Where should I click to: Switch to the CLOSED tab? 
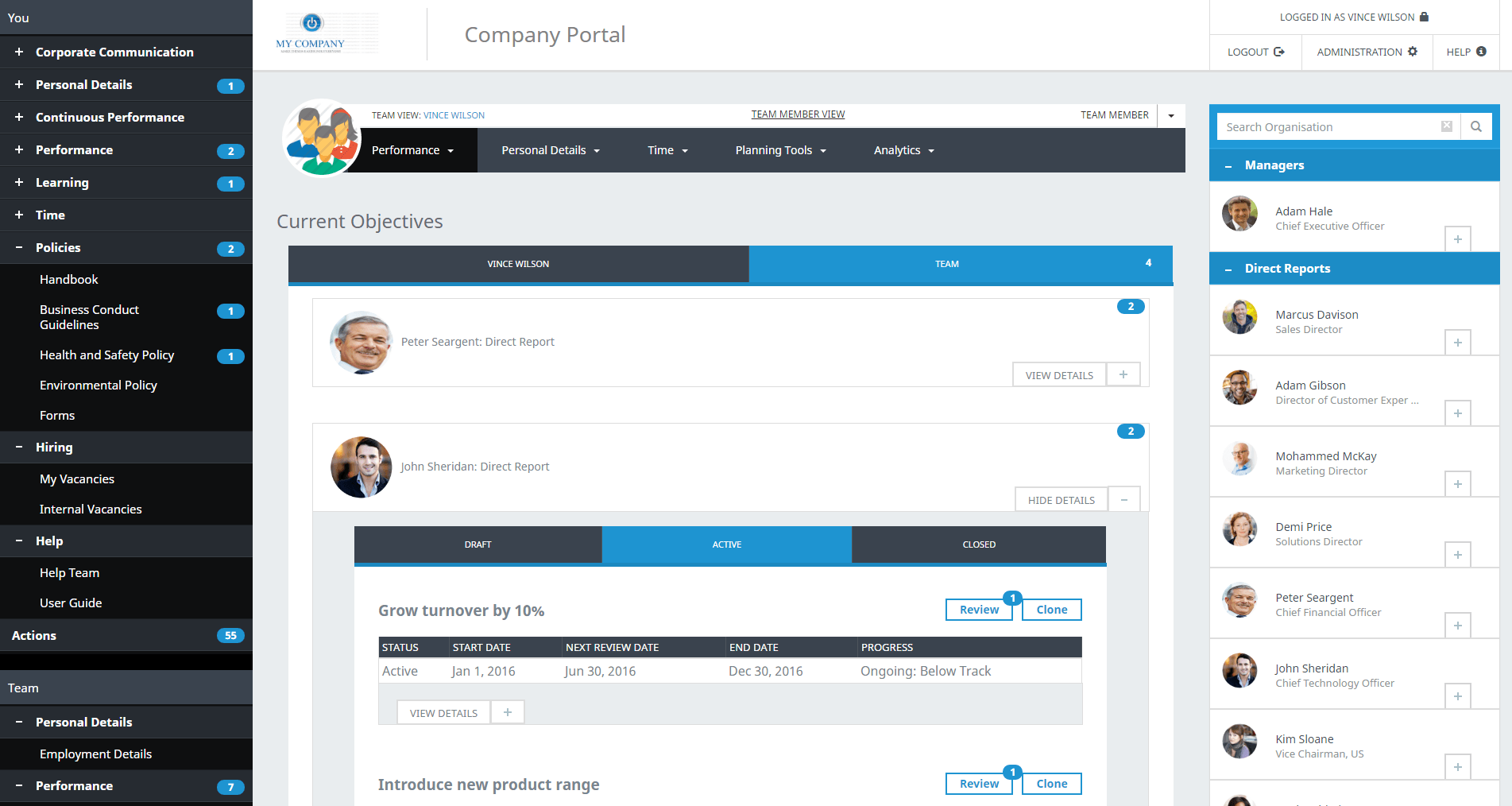tap(978, 544)
